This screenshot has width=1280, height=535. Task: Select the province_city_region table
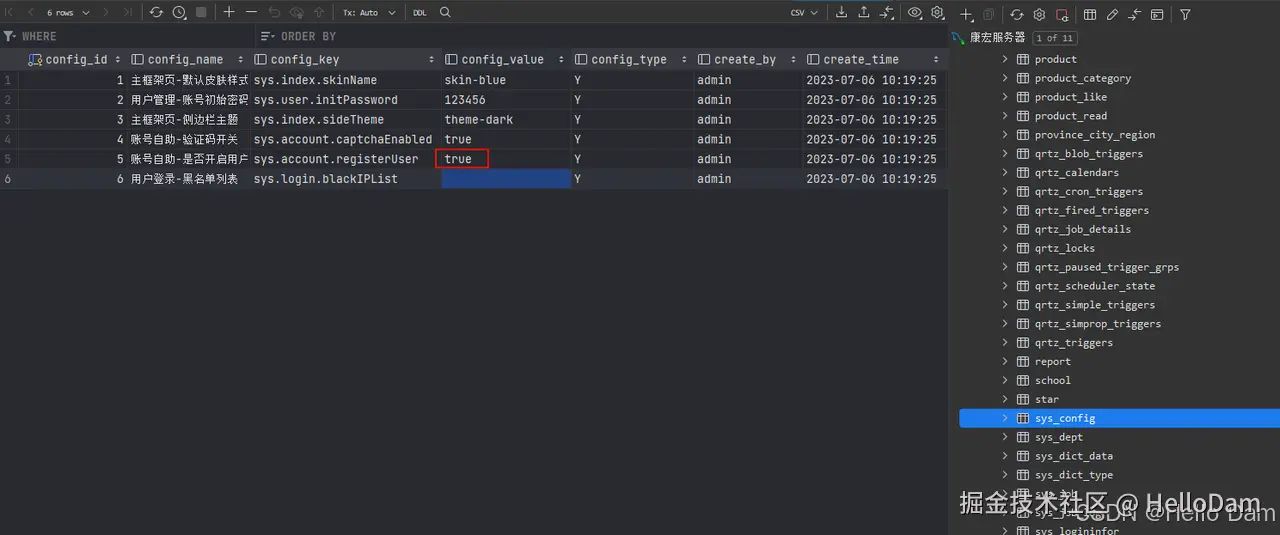tap(1094, 135)
